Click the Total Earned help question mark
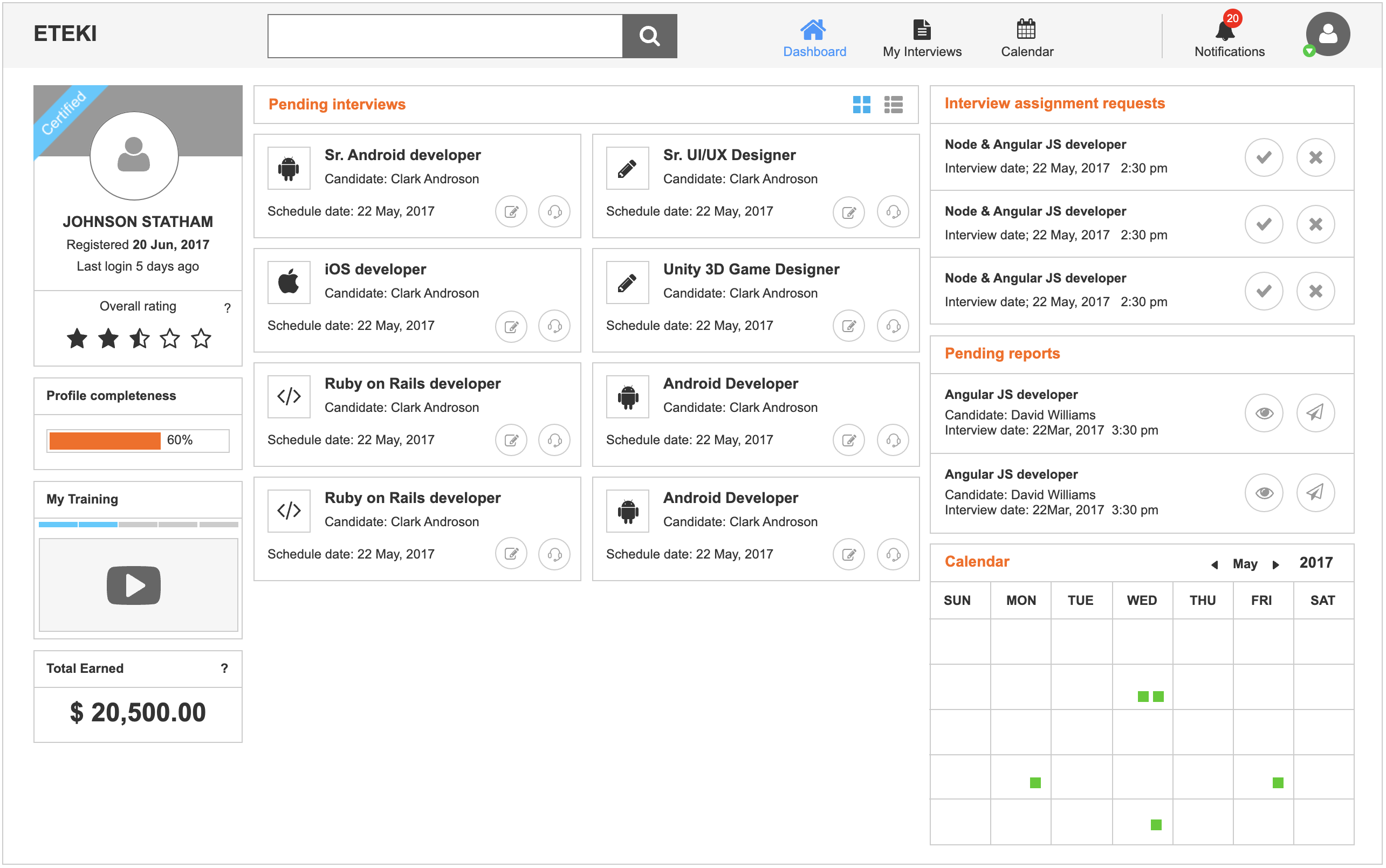This screenshot has width=1386, height=868. click(x=224, y=668)
